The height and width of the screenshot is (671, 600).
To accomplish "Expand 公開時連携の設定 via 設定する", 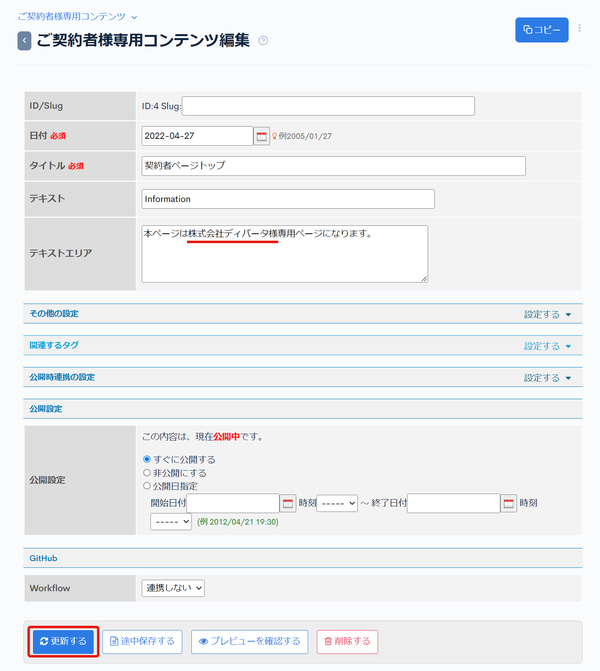I will (x=547, y=378).
